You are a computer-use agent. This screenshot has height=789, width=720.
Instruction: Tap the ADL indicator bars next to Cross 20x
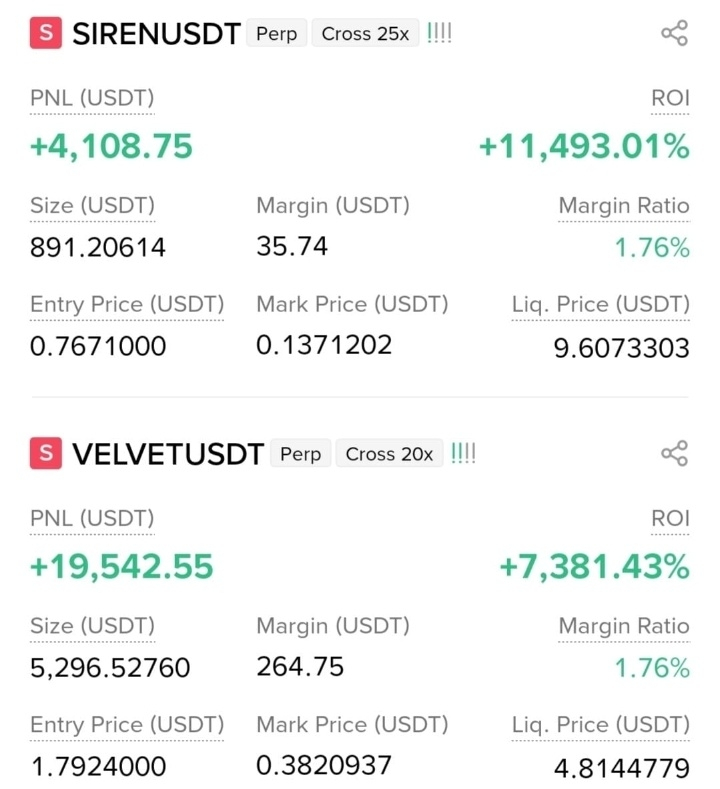coord(463,453)
